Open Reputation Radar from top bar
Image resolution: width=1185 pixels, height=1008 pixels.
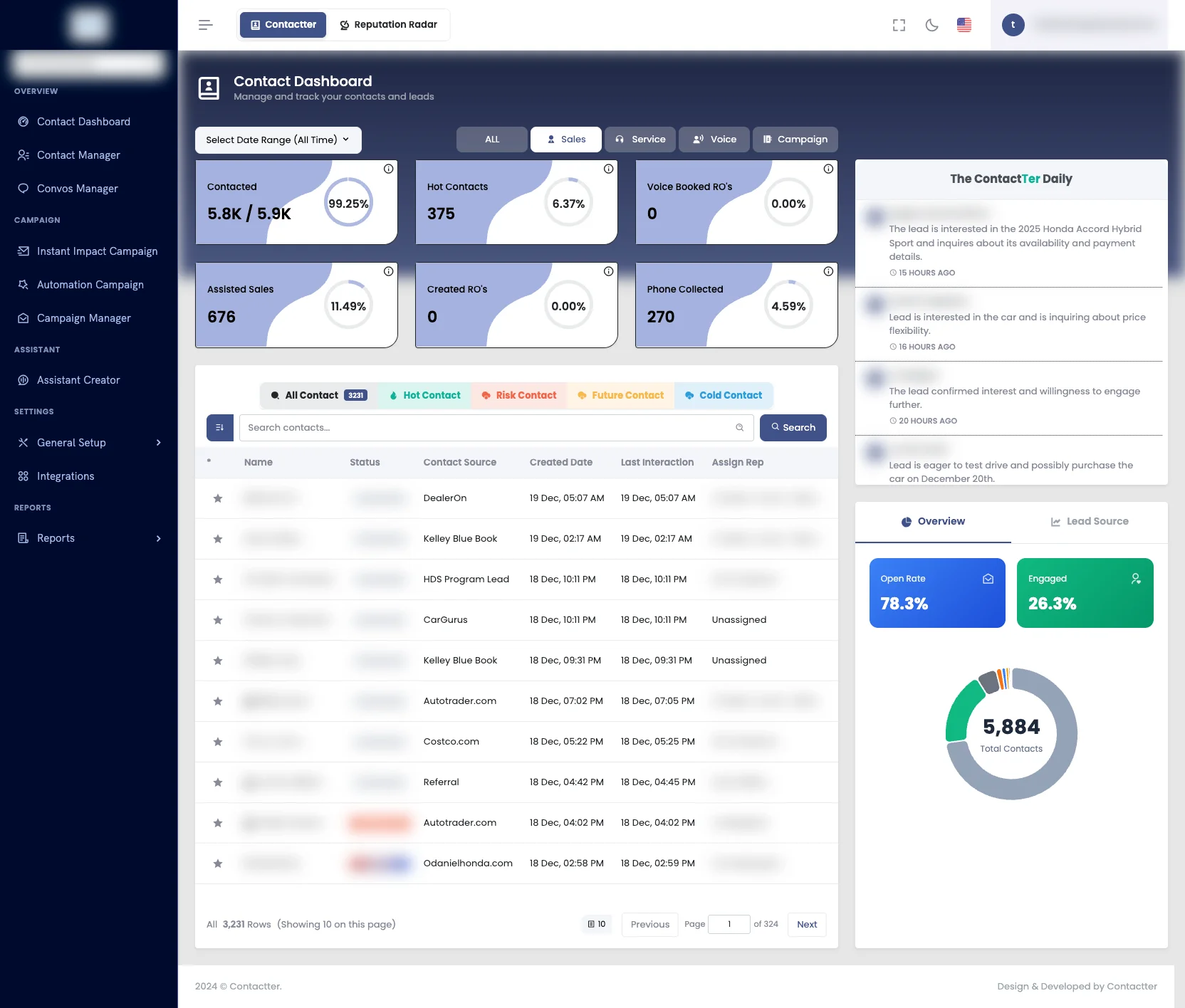(388, 25)
